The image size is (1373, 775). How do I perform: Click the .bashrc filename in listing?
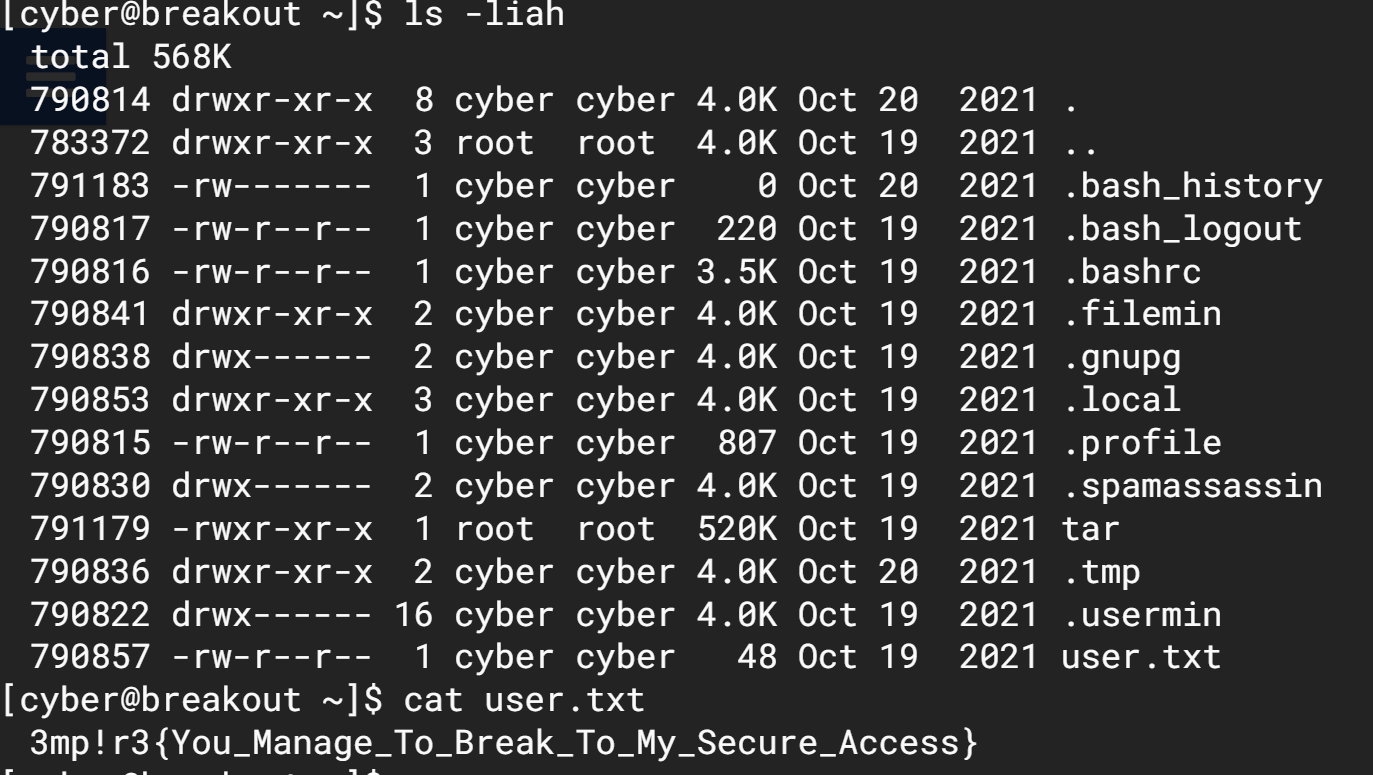[1131, 272]
